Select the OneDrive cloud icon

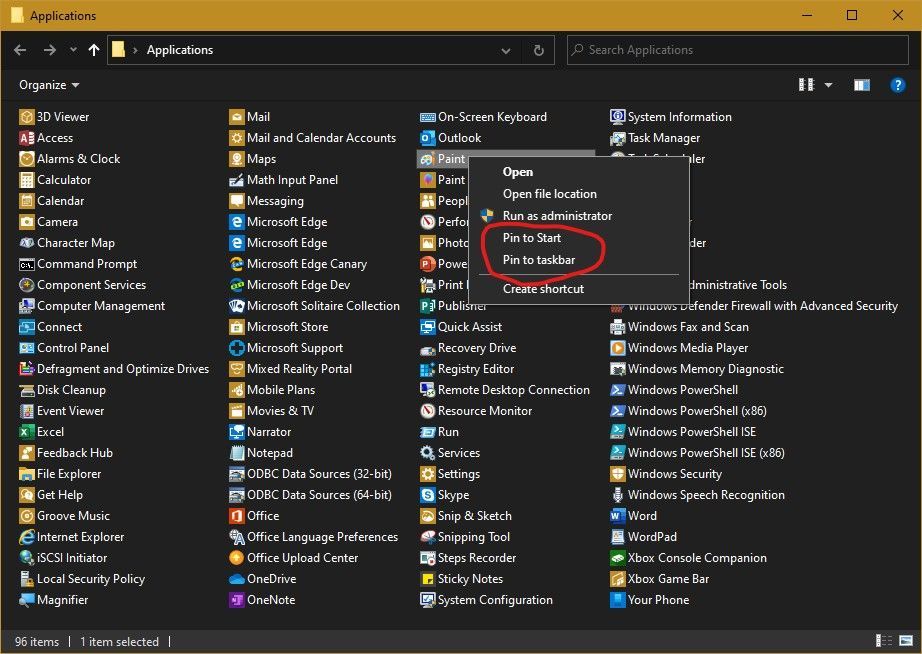[236, 579]
